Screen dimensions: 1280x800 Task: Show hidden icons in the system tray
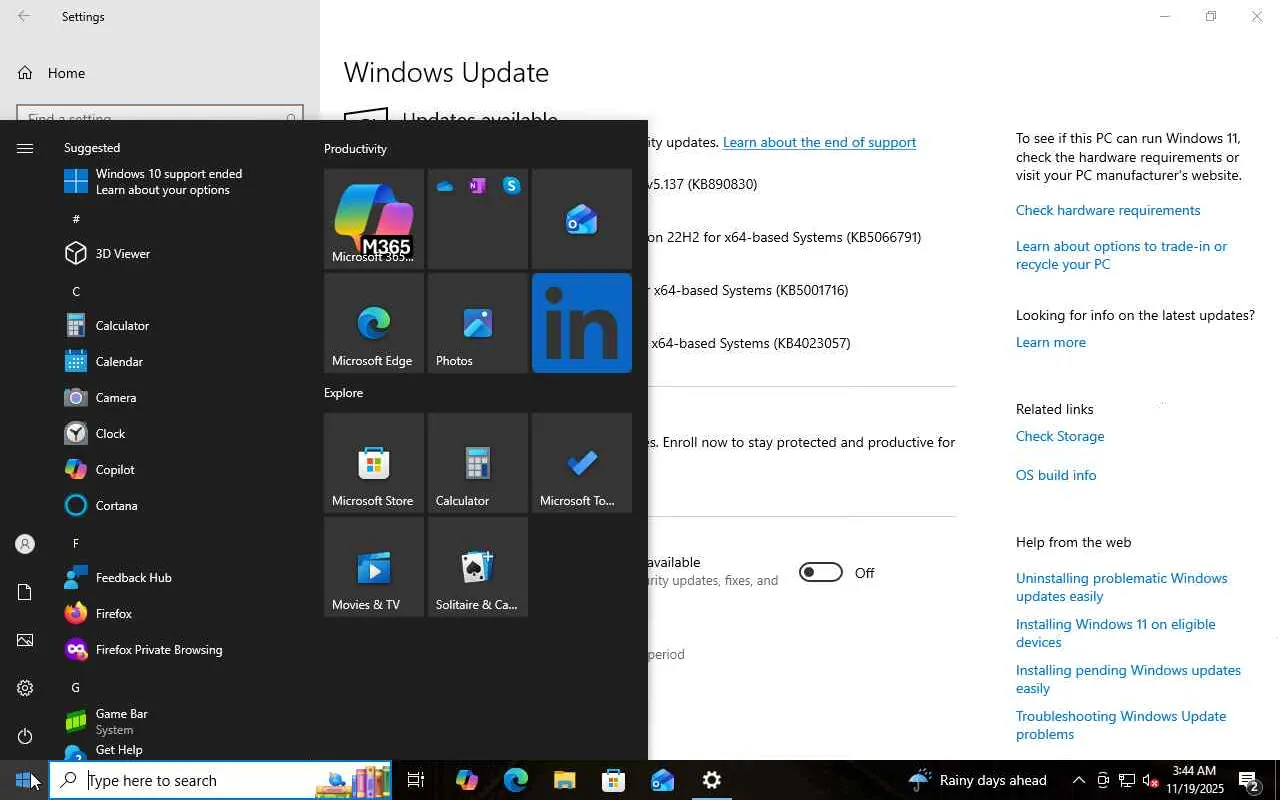(1079, 780)
